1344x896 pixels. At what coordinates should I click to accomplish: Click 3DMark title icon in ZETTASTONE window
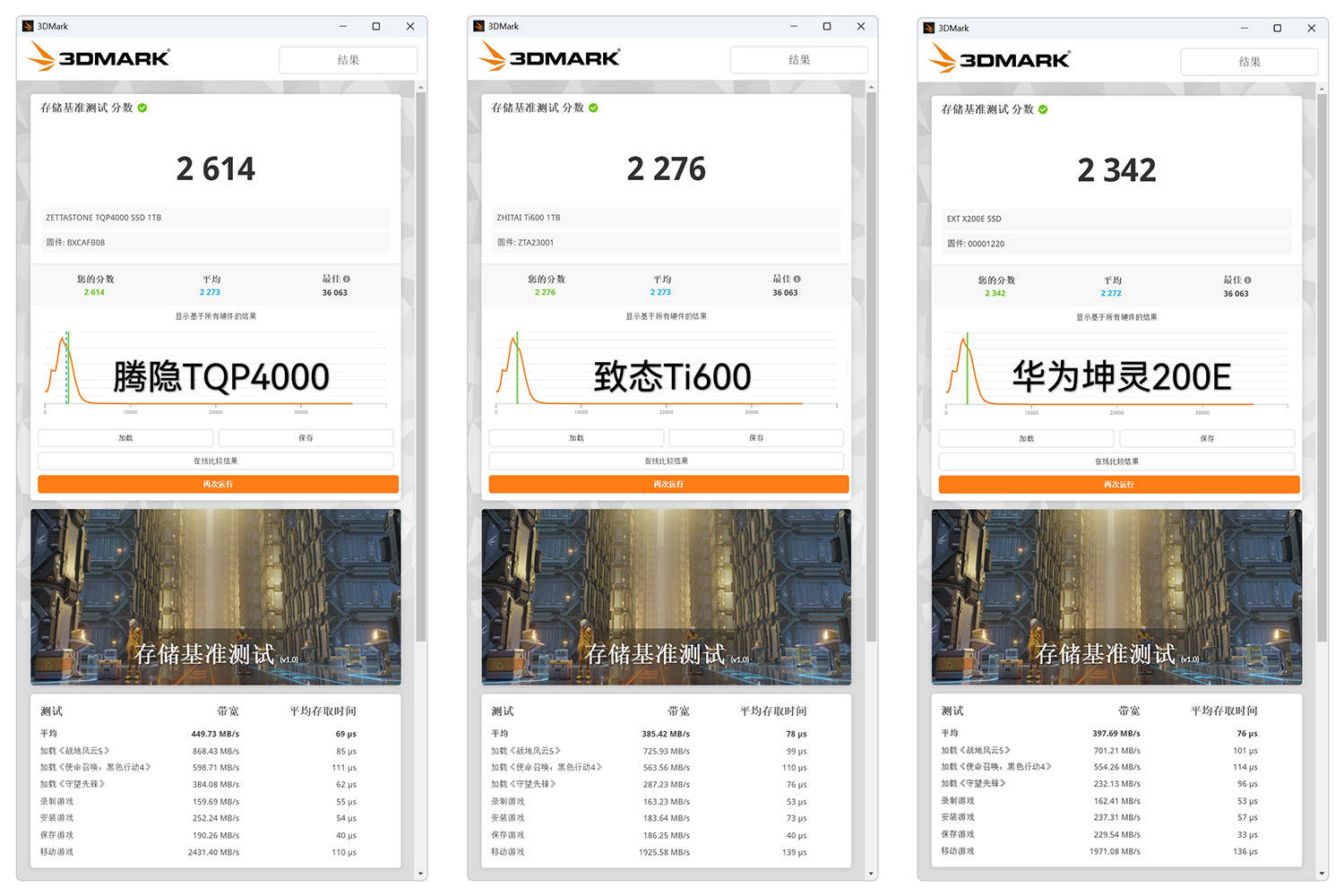[x=29, y=26]
